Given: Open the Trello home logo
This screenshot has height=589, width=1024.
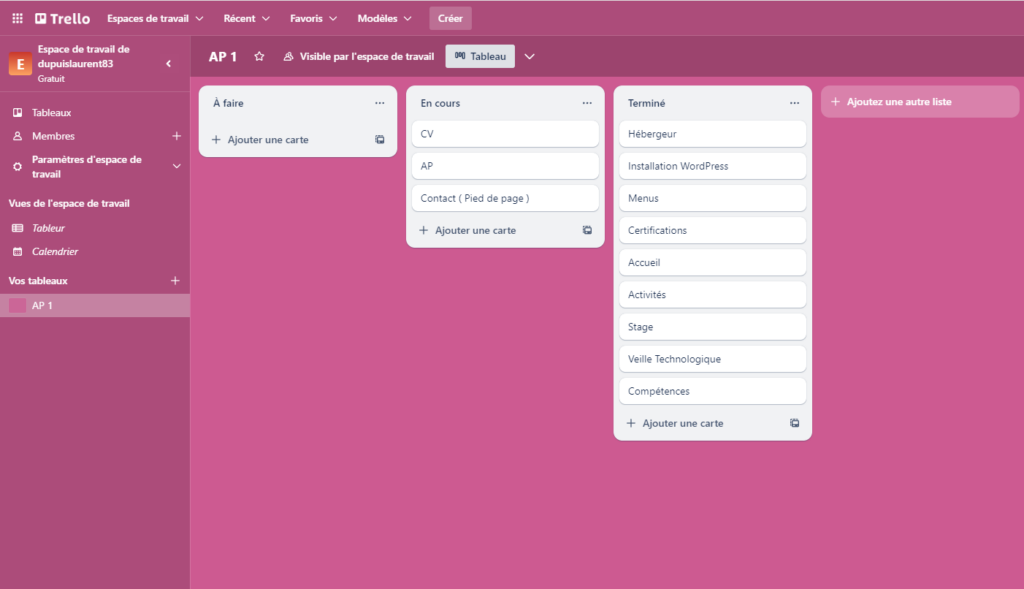Looking at the screenshot, I should [62, 18].
